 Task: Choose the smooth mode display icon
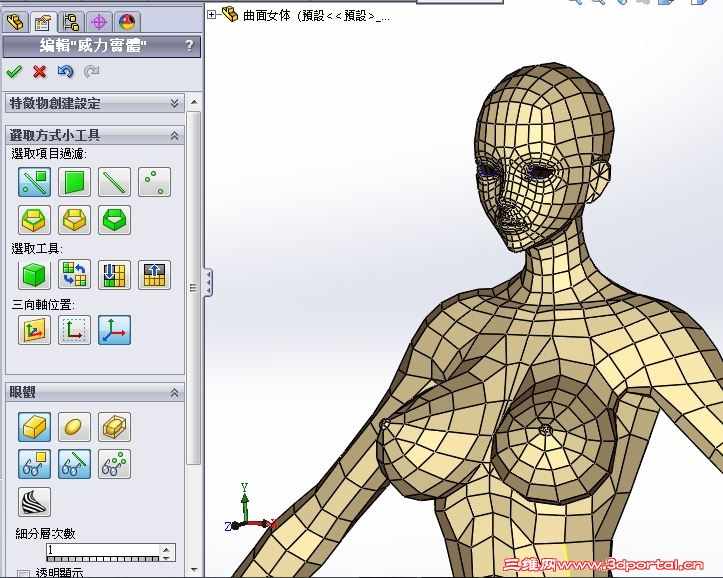tap(74, 427)
